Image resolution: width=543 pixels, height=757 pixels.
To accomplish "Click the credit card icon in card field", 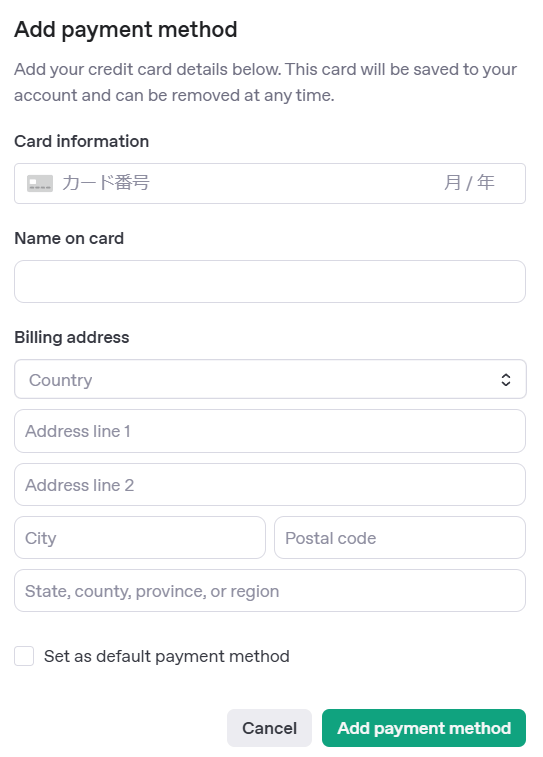I will 40,183.
